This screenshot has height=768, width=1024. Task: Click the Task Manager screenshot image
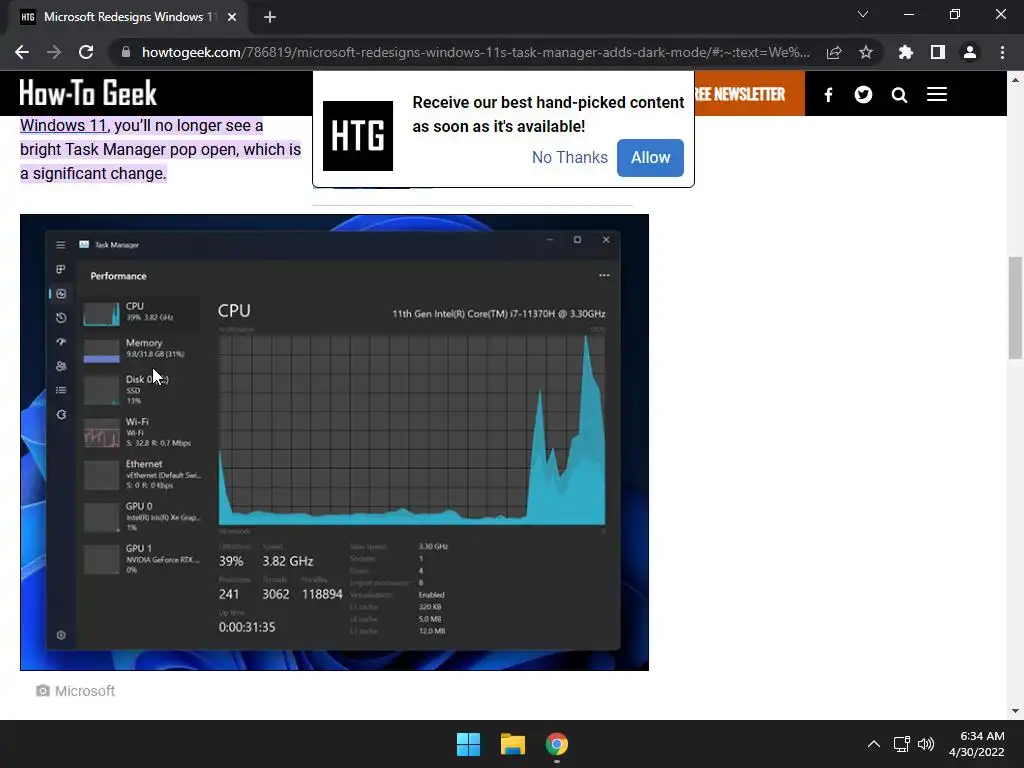tap(334, 442)
